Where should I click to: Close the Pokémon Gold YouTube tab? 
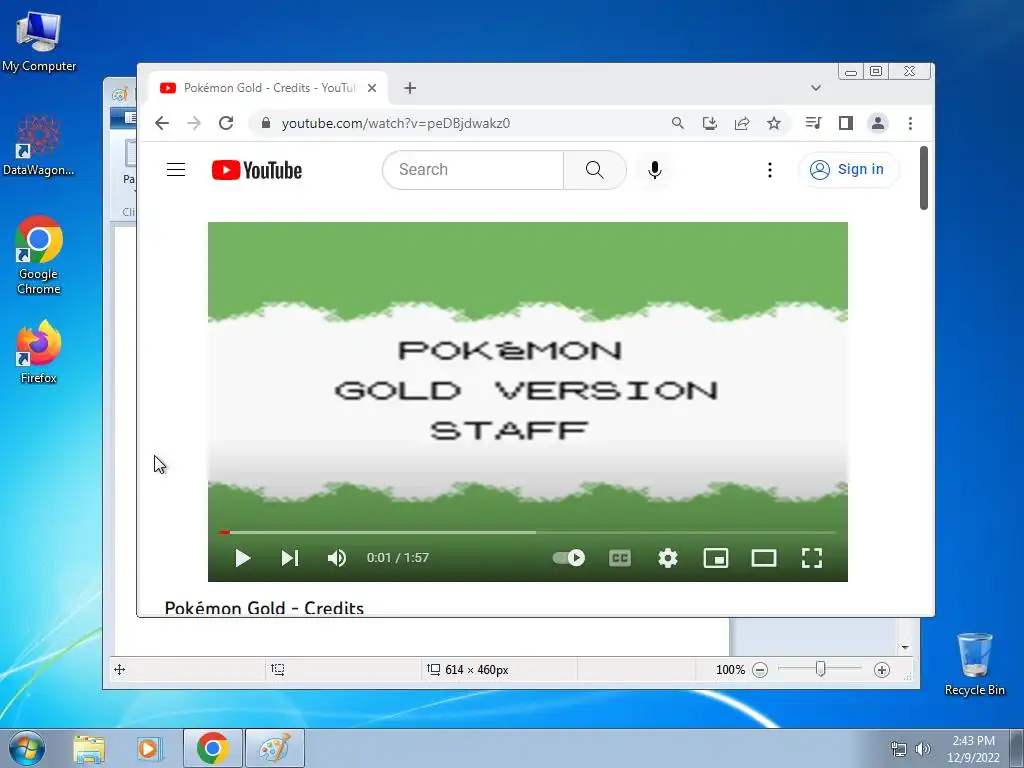tap(372, 88)
